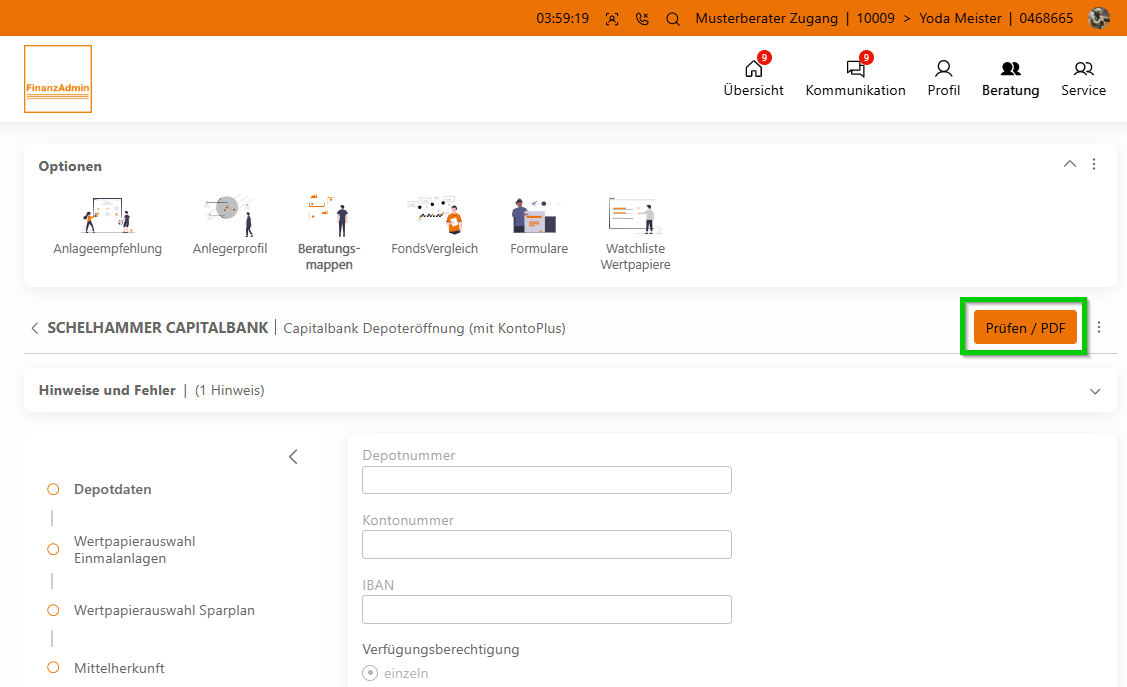The height and width of the screenshot is (687, 1127).
Task: Open the user avatar in top bar
Action: coord(1099,18)
